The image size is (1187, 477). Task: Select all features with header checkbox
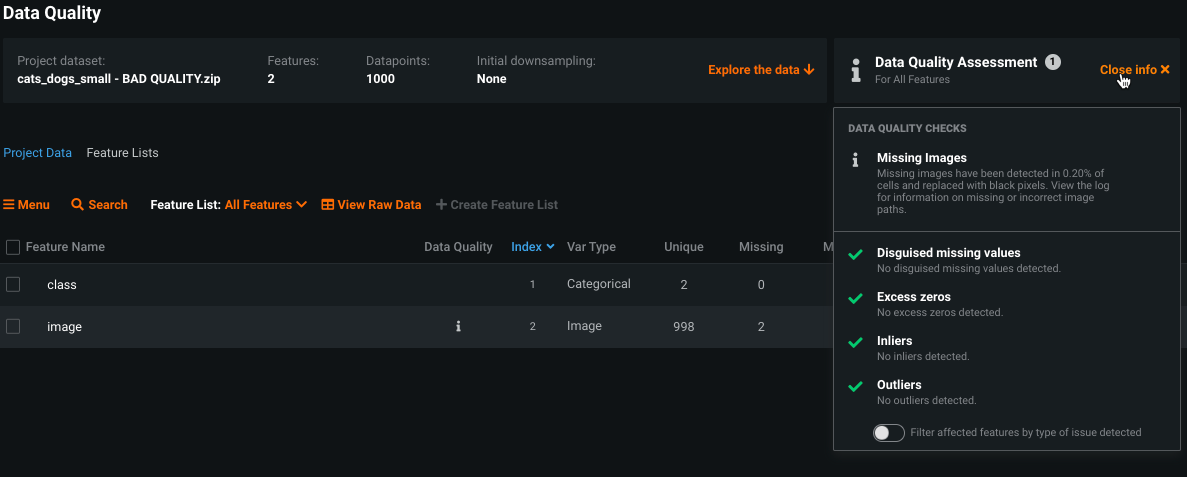point(13,247)
